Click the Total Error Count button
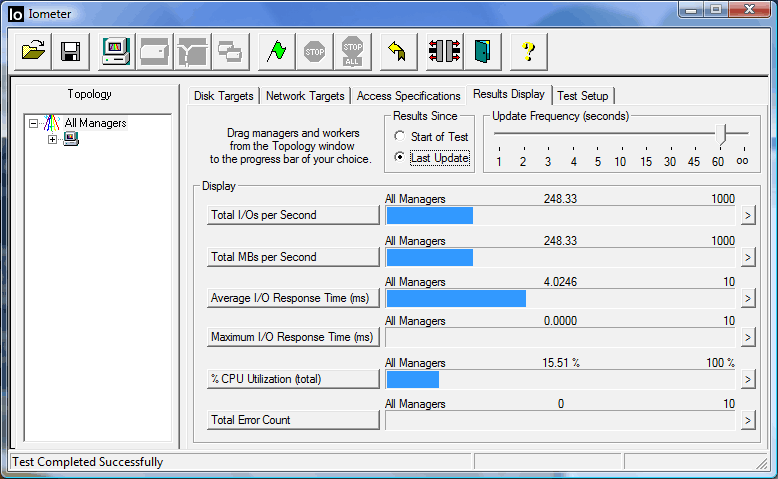The image size is (778, 479). 293,420
